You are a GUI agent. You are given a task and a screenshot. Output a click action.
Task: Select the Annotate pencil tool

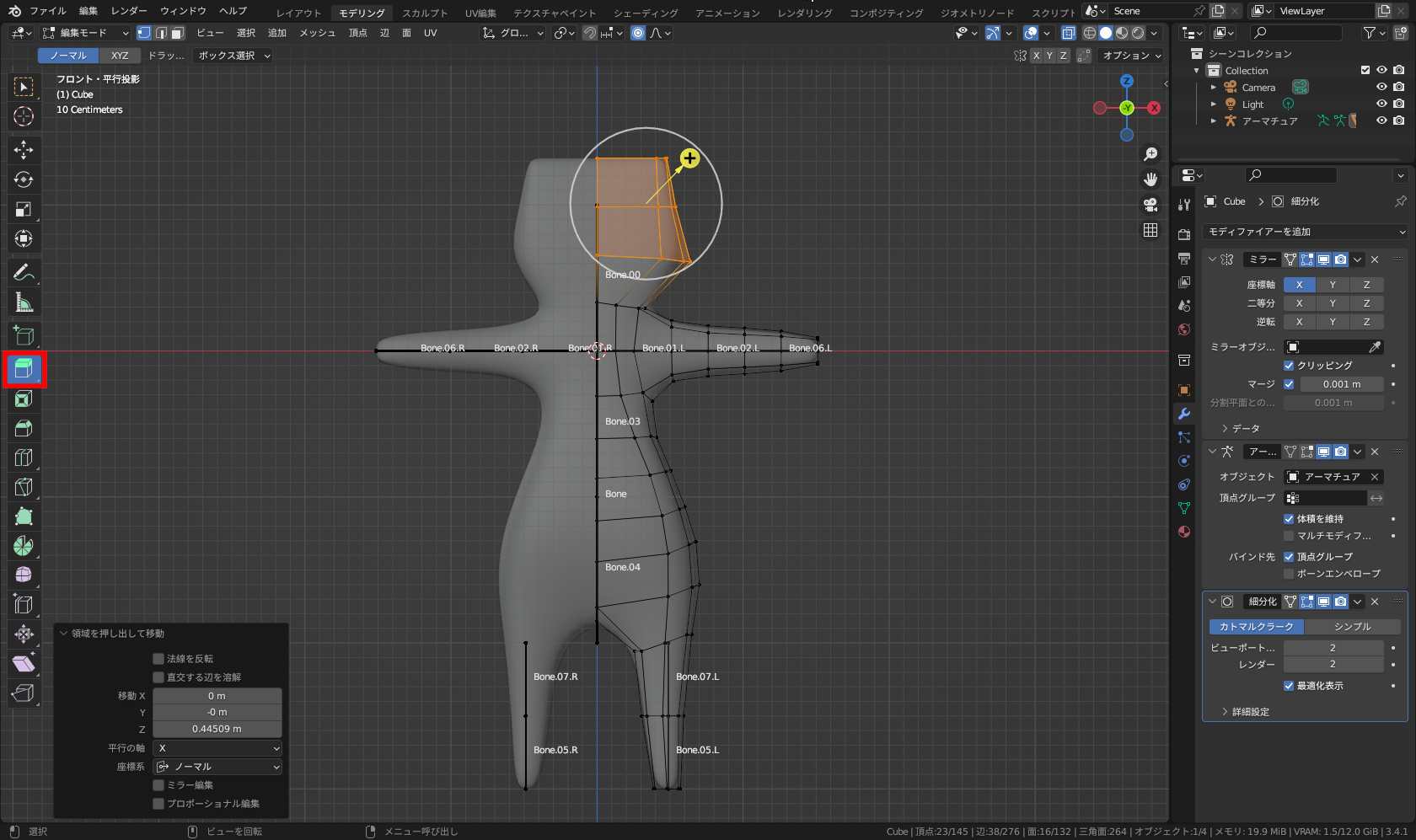click(24, 272)
